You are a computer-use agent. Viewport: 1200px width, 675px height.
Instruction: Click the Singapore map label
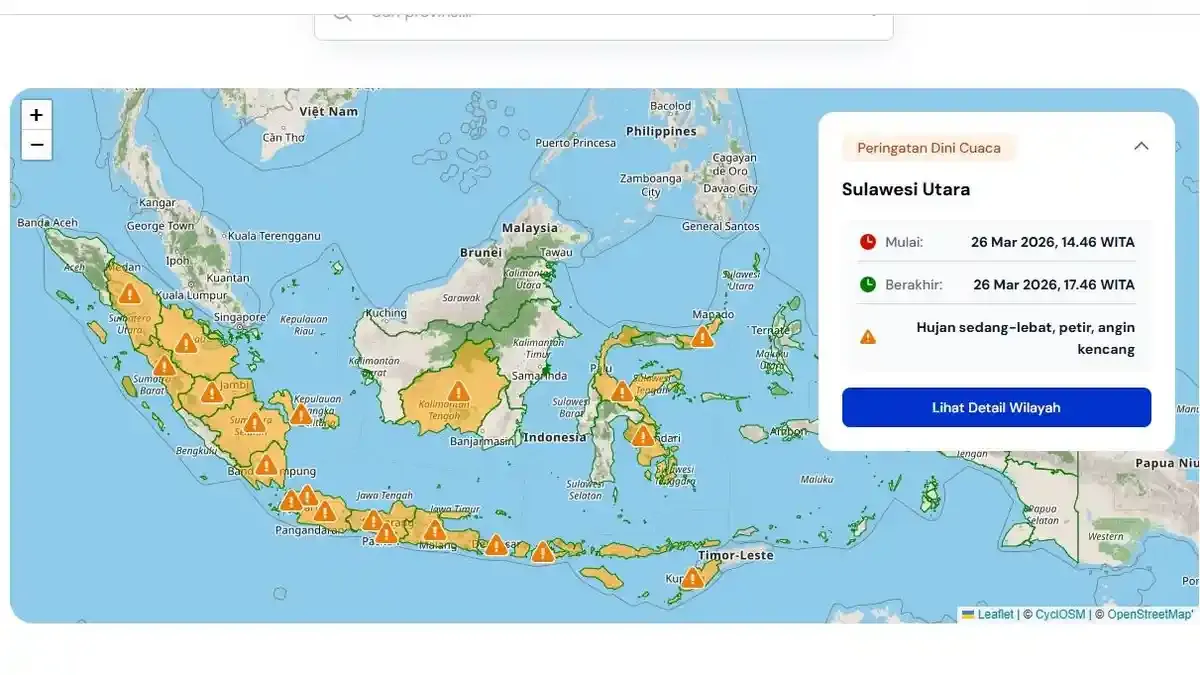click(x=240, y=317)
